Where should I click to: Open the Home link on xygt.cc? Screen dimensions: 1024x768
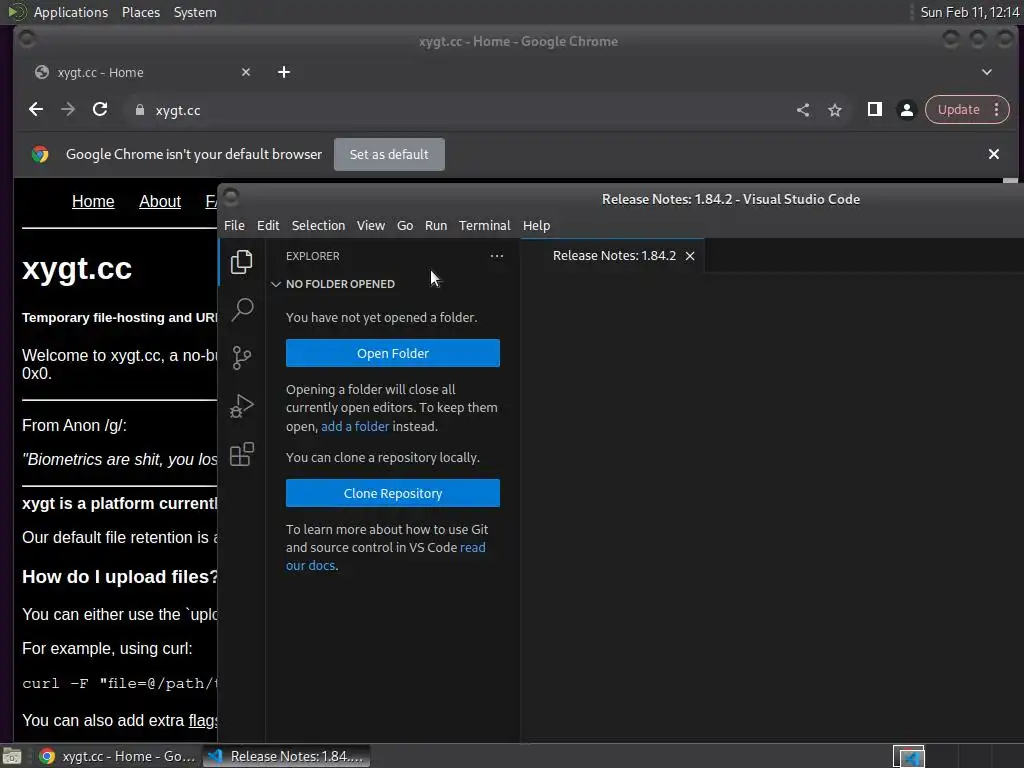pos(93,202)
